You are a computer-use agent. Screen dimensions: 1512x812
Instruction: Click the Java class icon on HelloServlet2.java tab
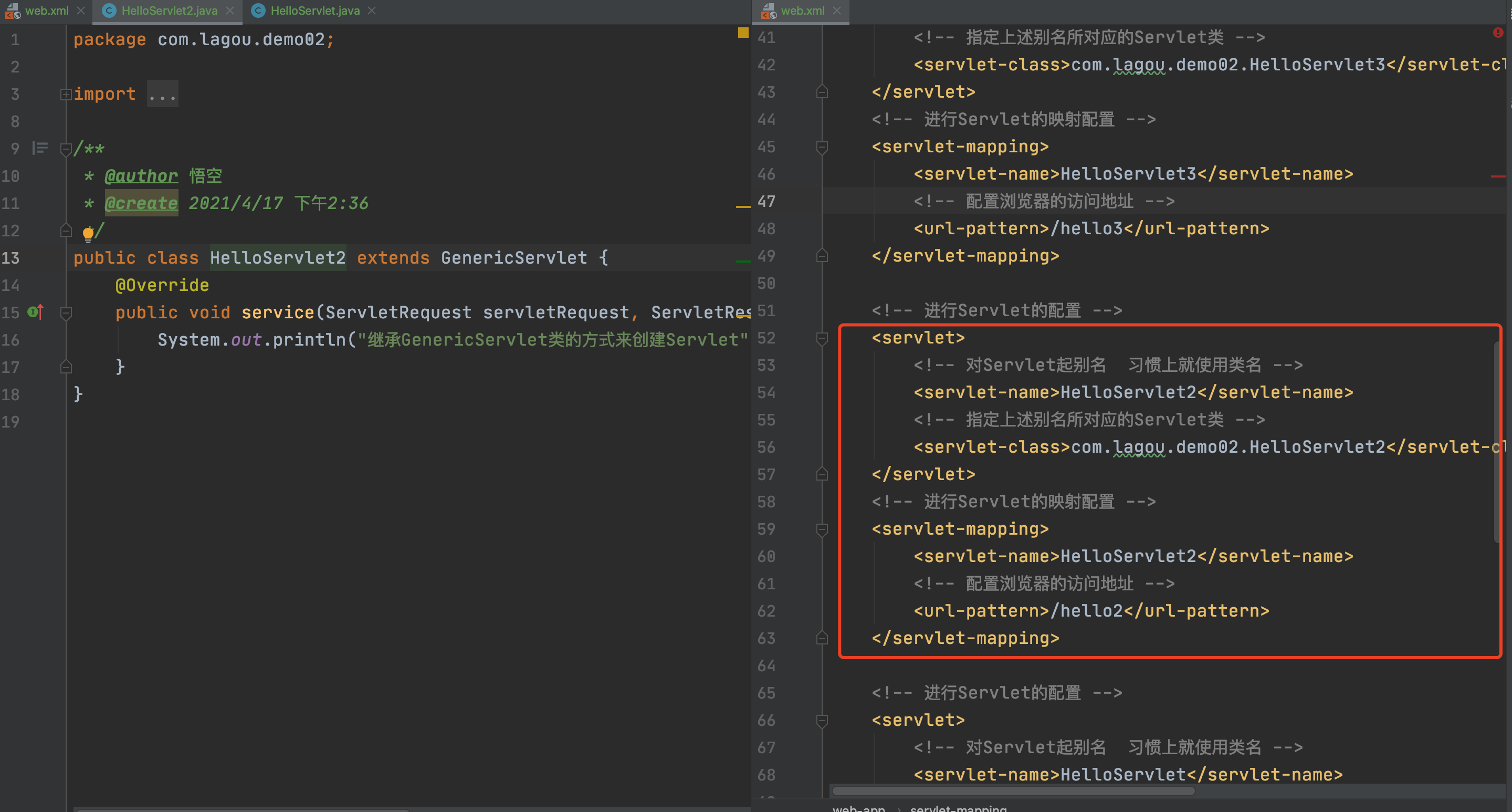click(109, 11)
